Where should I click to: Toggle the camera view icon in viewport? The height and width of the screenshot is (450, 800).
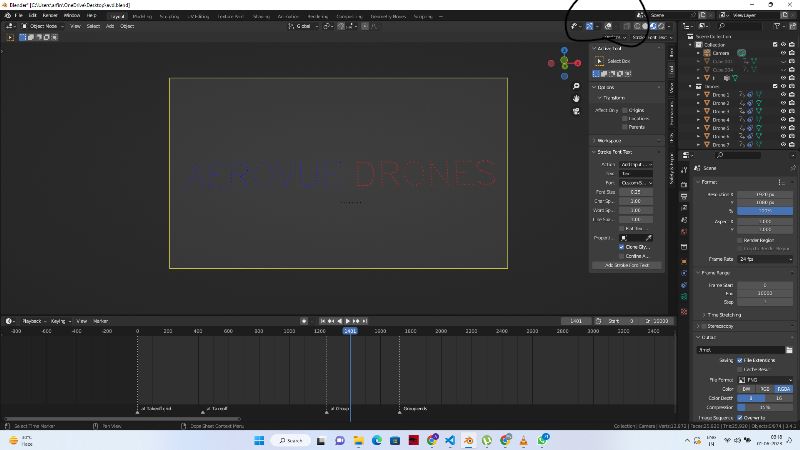[x=576, y=111]
